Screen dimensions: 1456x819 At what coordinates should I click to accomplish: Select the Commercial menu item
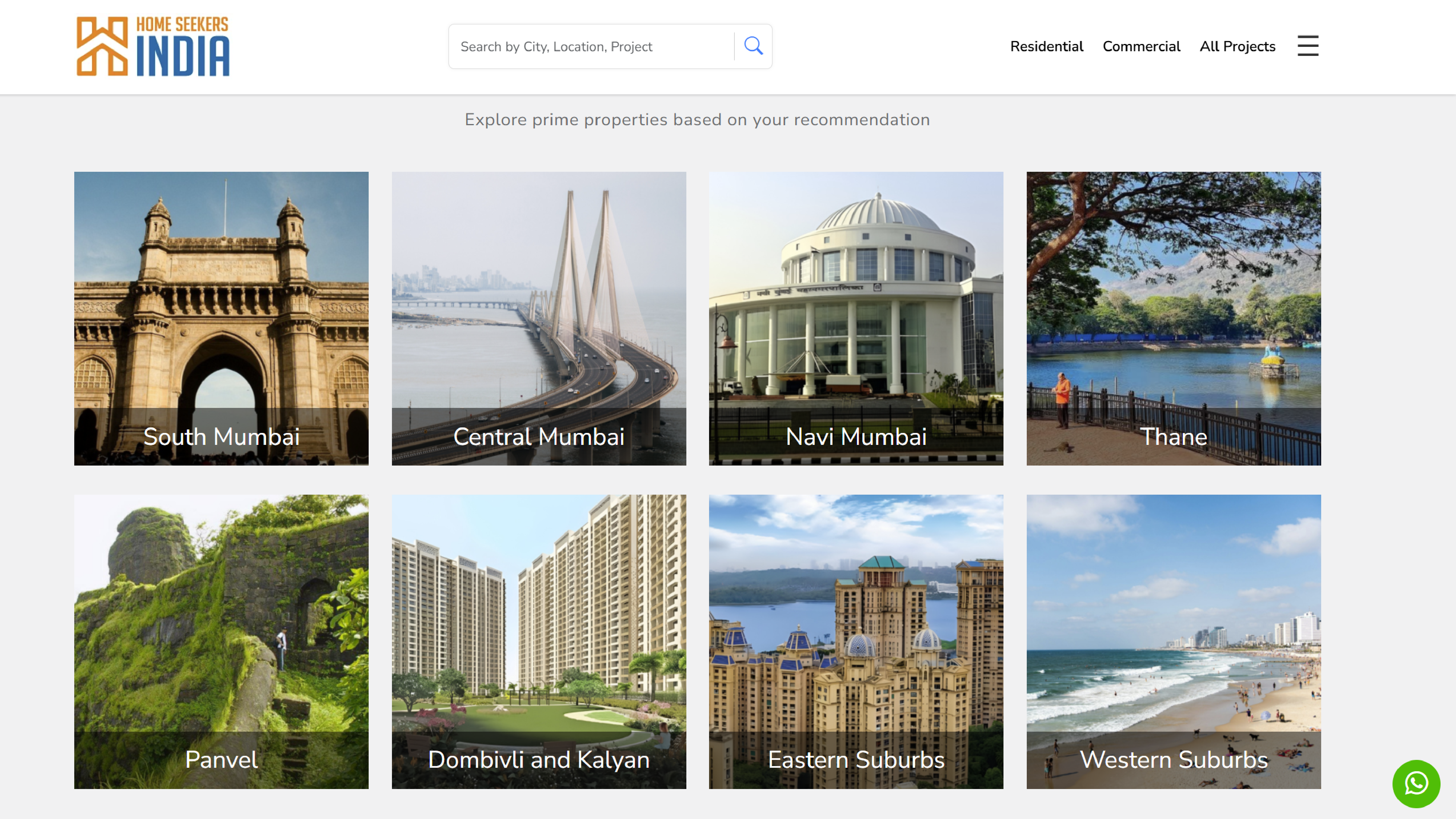coord(1141,46)
